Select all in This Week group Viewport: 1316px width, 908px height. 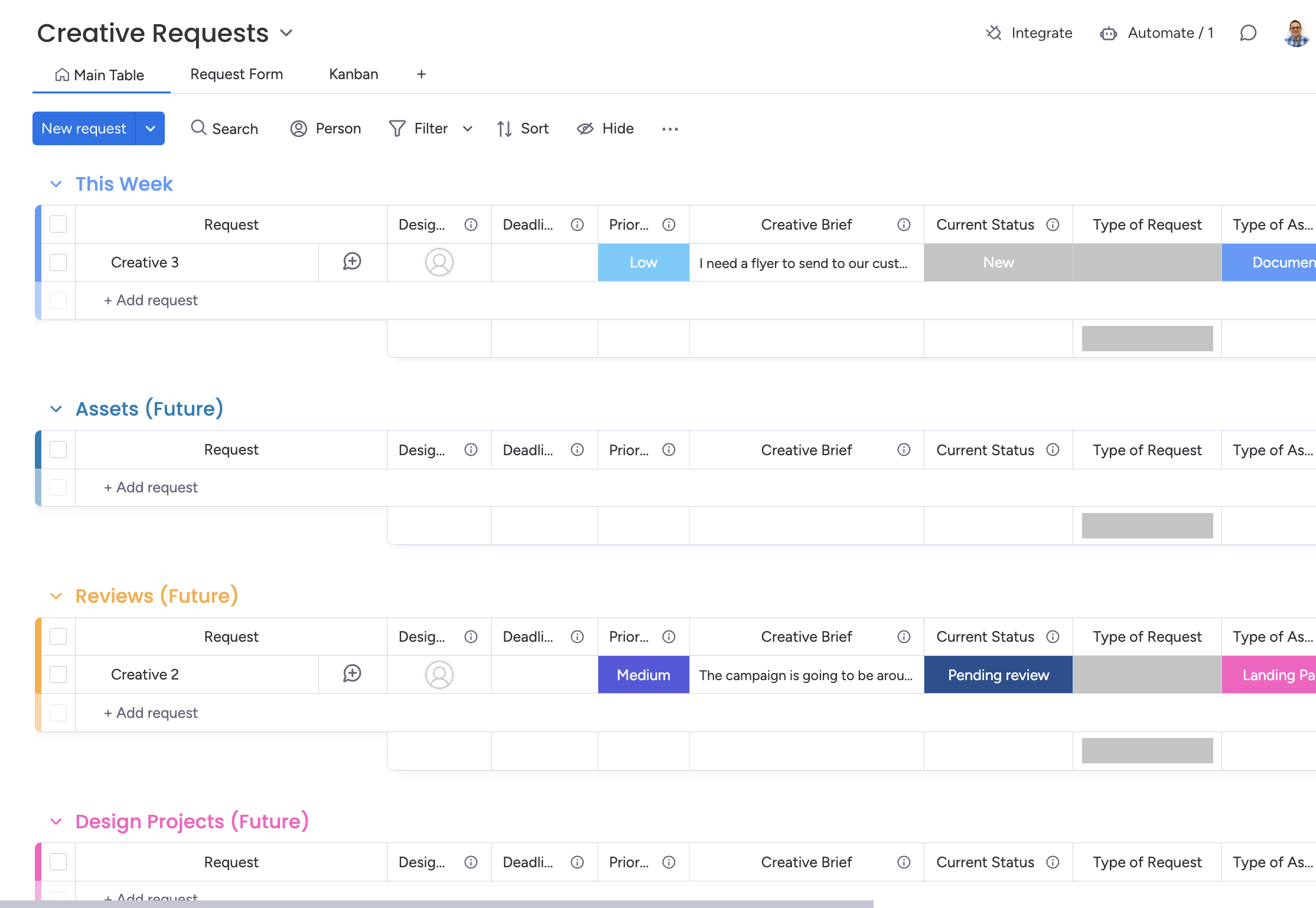pos(58,224)
